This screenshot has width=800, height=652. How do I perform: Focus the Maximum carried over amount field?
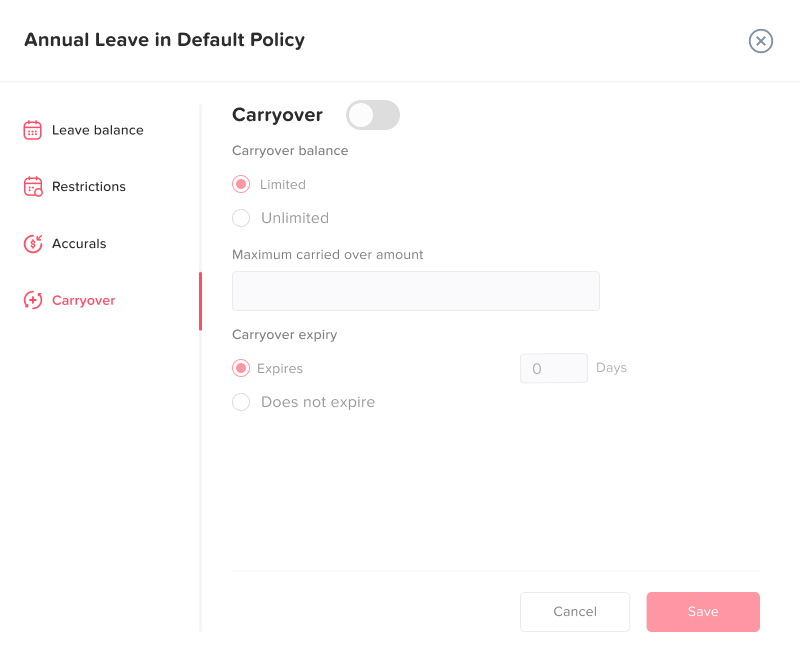[416, 291]
